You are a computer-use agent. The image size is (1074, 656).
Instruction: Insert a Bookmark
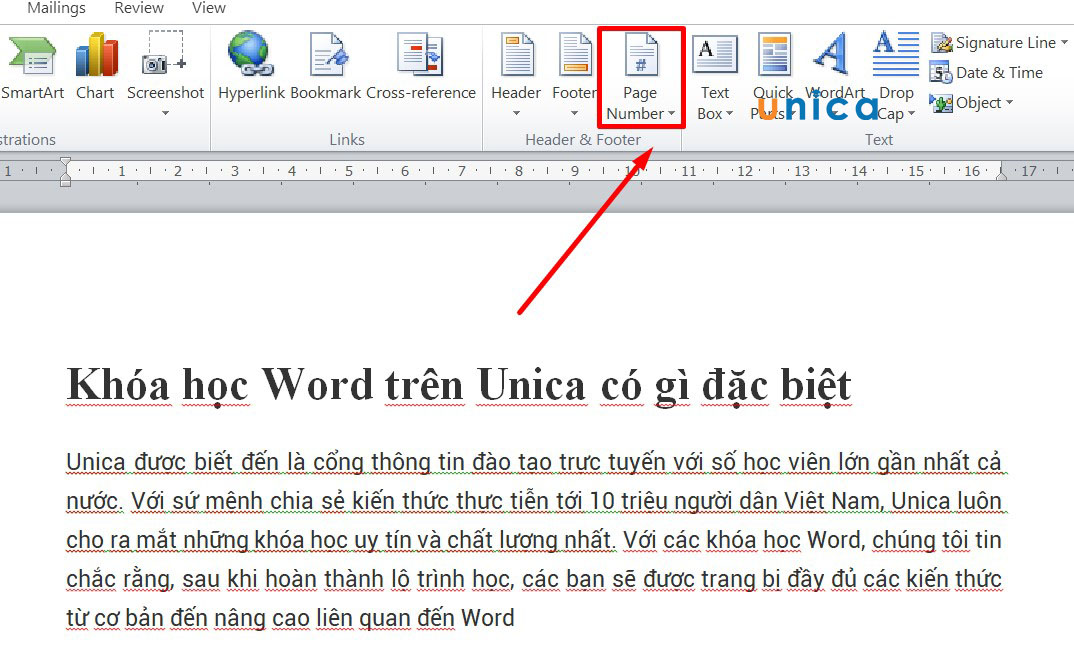326,66
